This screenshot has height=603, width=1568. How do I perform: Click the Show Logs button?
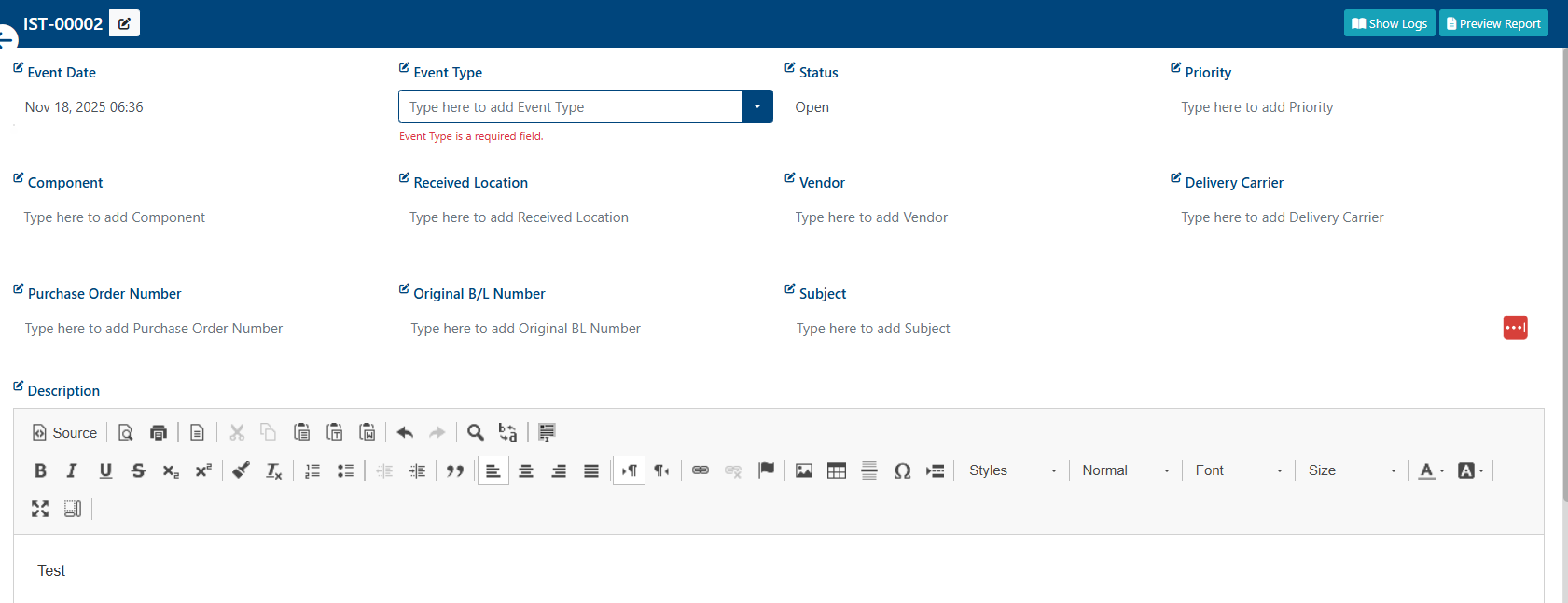(x=1390, y=23)
